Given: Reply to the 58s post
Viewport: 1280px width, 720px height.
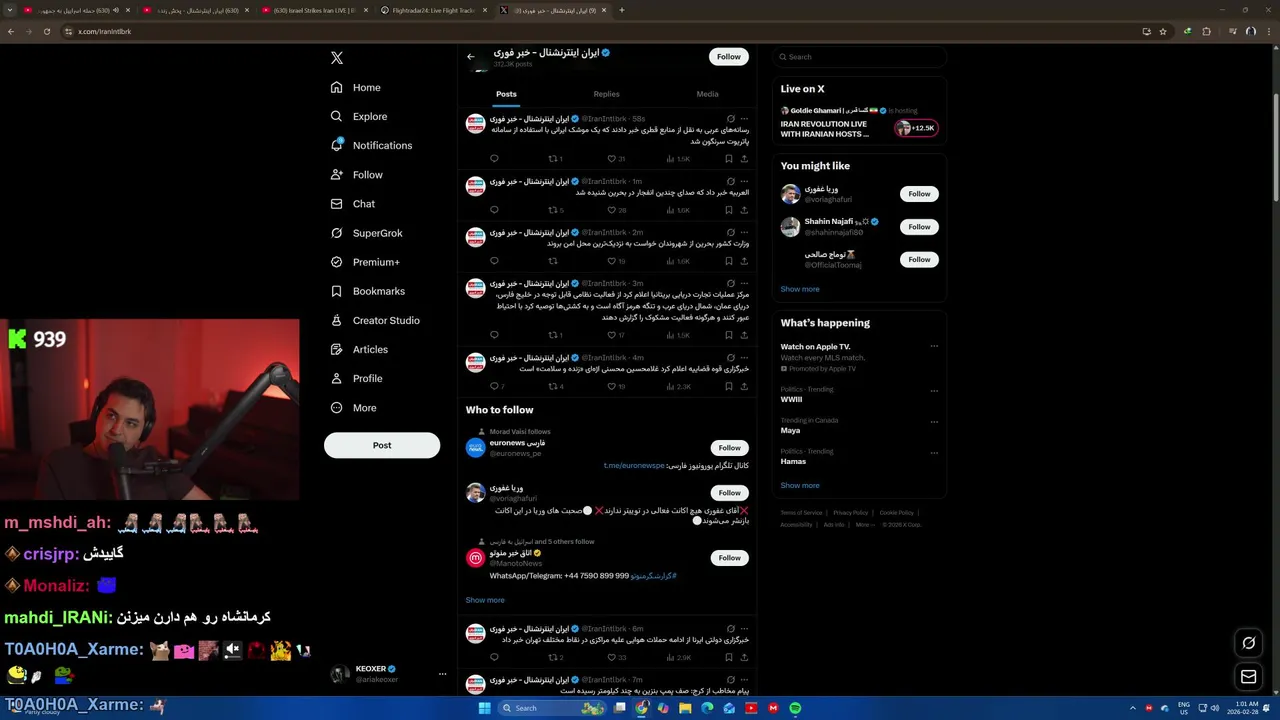Looking at the screenshot, I should click(494, 158).
